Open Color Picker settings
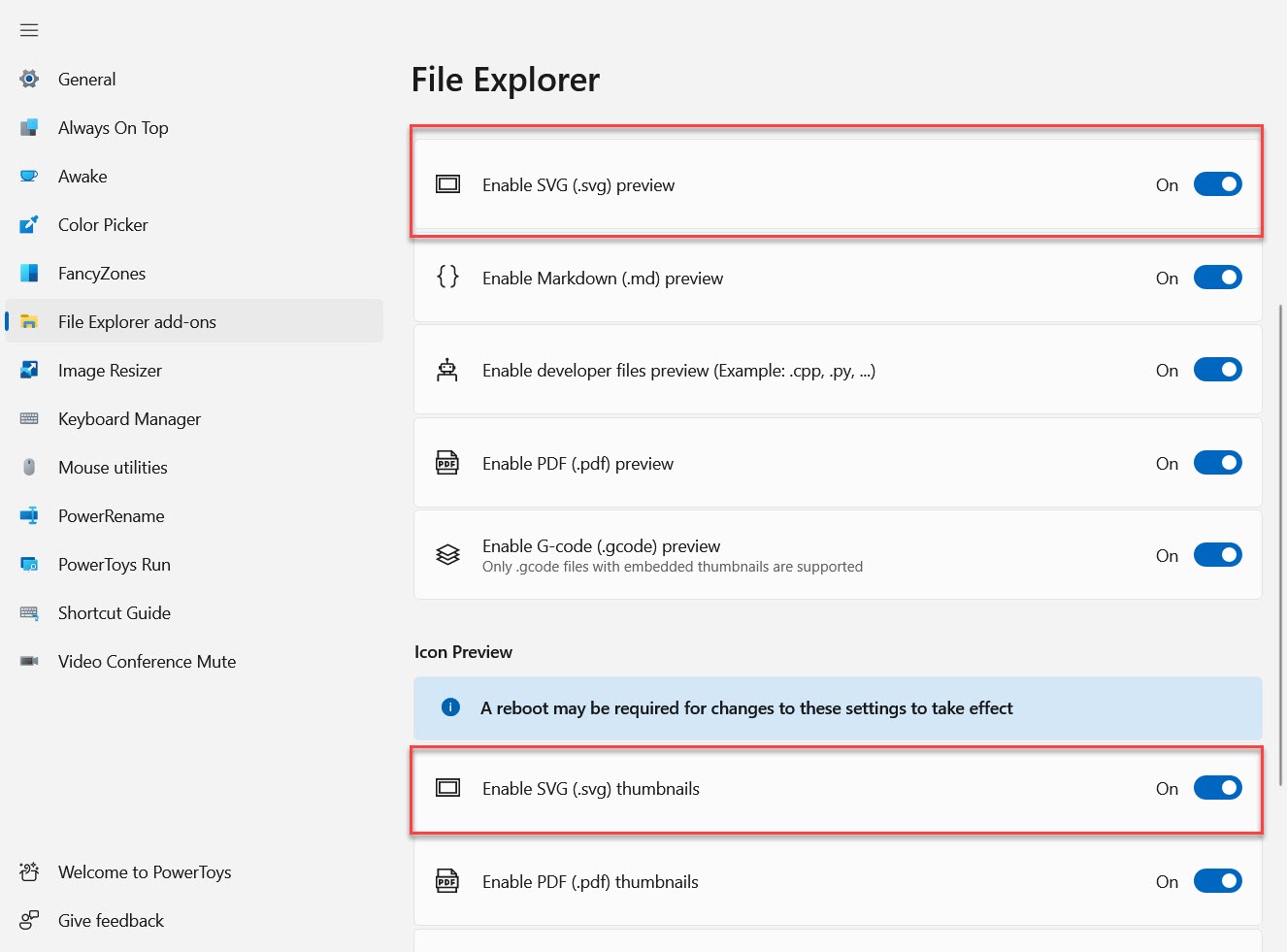The image size is (1287, 952). 194,224
